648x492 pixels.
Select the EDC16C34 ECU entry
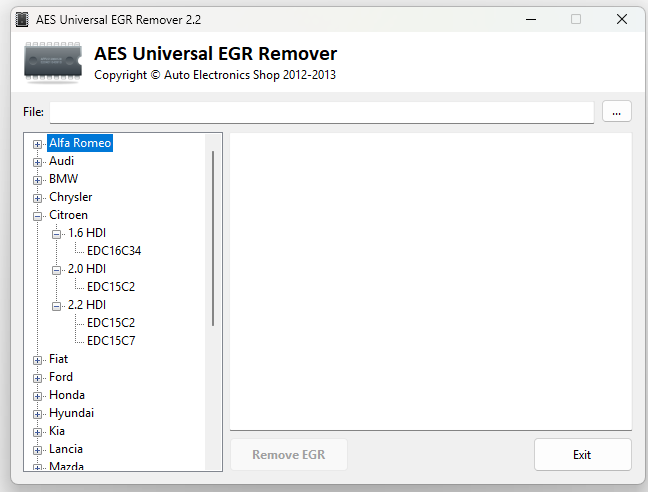click(114, 251)
